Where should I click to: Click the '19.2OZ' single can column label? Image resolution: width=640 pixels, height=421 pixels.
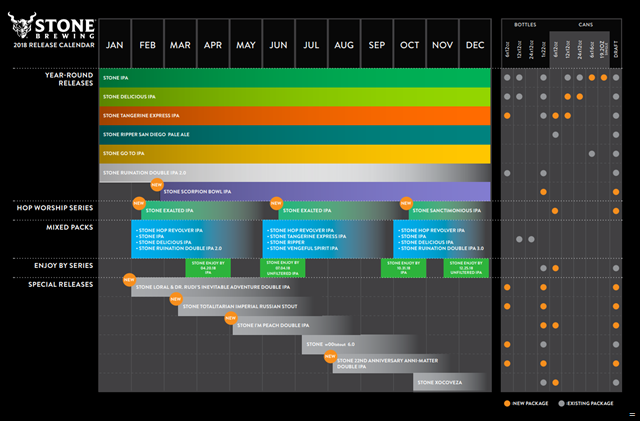click(x=604, y=49)
